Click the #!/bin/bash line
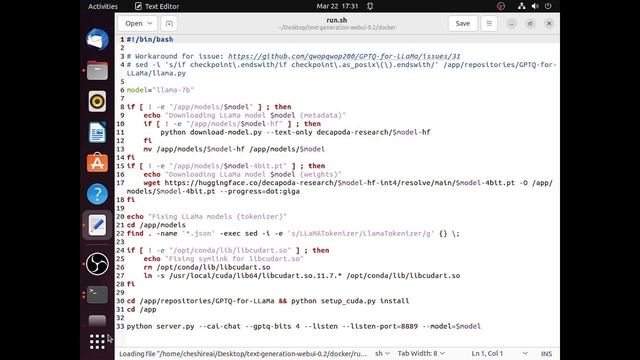This screenshot has width=640, height=360. pyautogui.click(x=150, y=39)
